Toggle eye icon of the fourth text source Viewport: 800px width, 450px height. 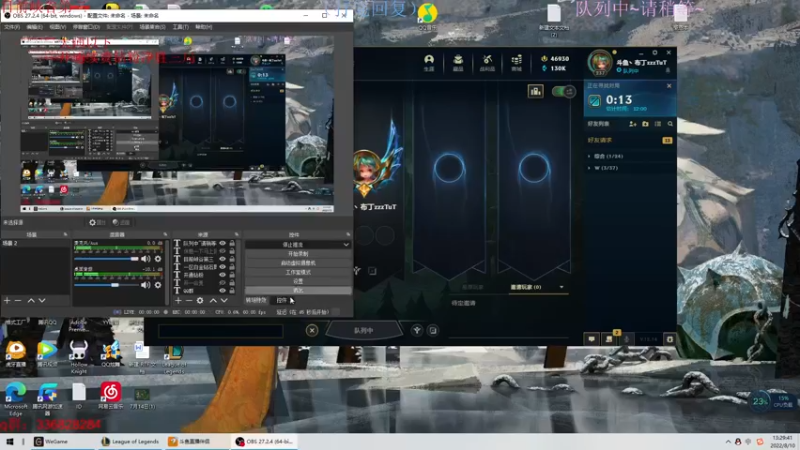click(x=222, y=267)
